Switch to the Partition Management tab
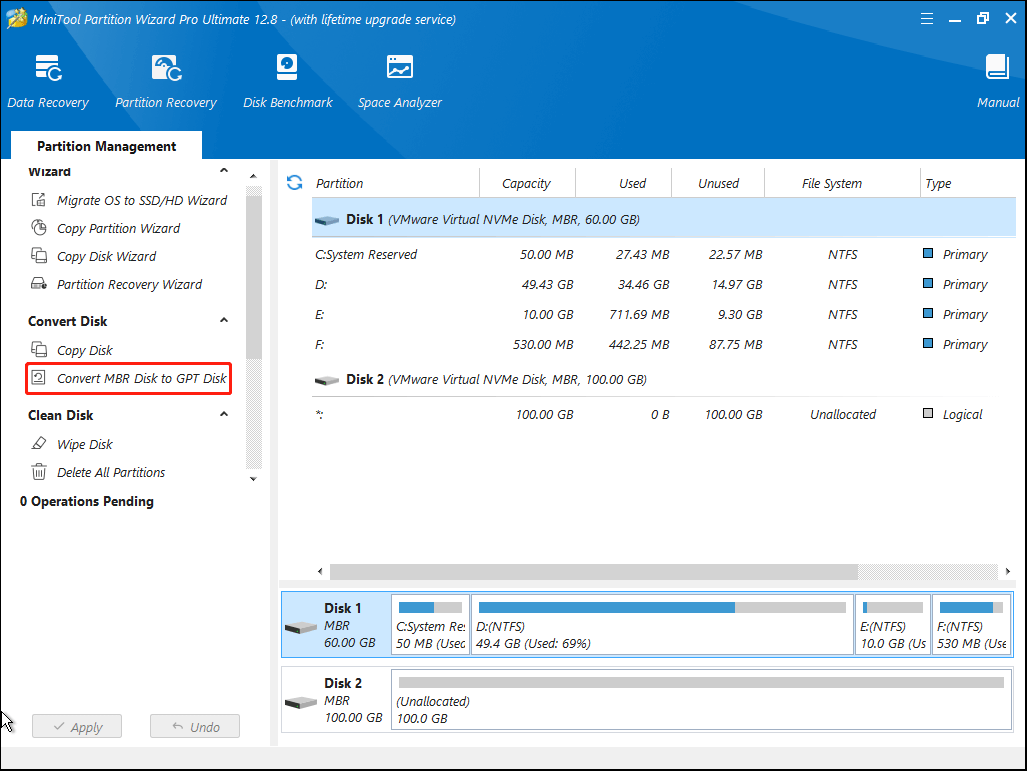The width and height of the screenshot is (1027, 771). tap(105, 146)
